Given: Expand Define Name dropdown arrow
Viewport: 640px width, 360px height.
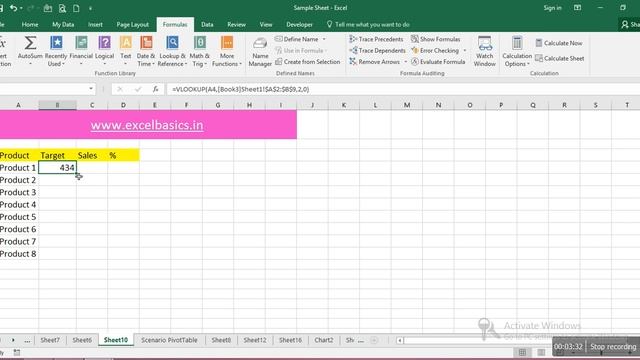Looking at the screenshot, I should pyautogui.click(x=324, y=39).
